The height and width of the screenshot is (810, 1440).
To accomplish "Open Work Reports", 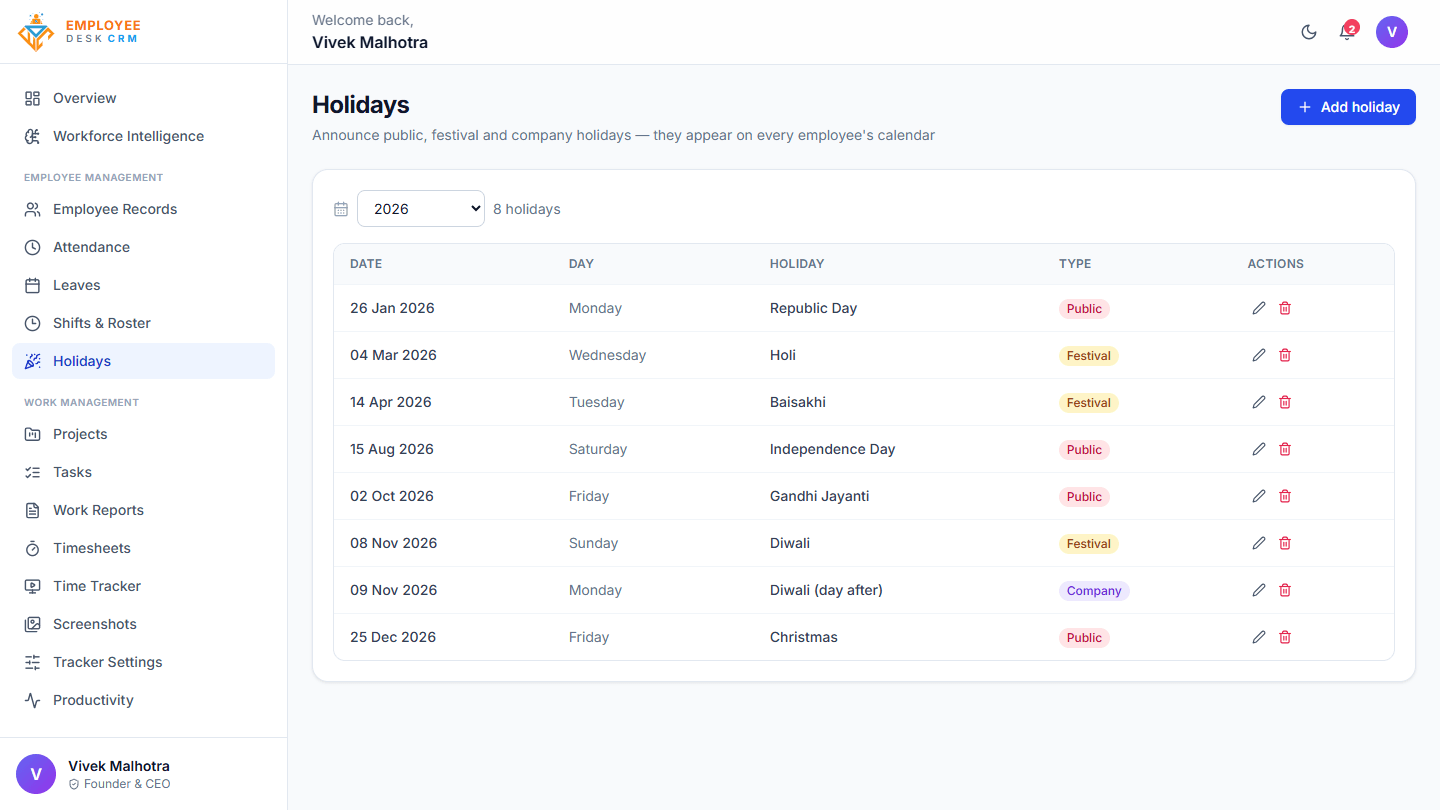I will (x=143, y=510).
